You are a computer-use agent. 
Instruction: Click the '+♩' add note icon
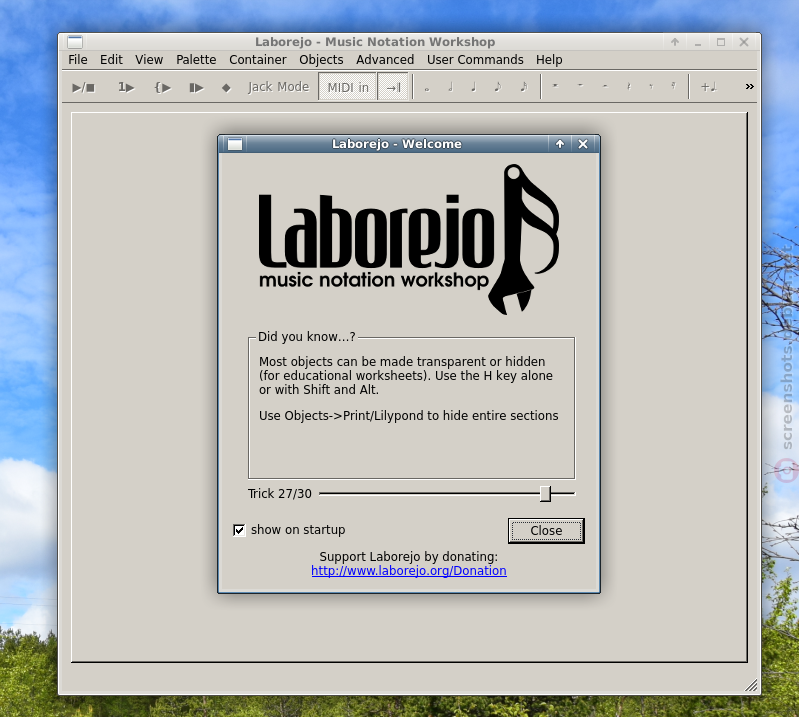coord(709,87)
